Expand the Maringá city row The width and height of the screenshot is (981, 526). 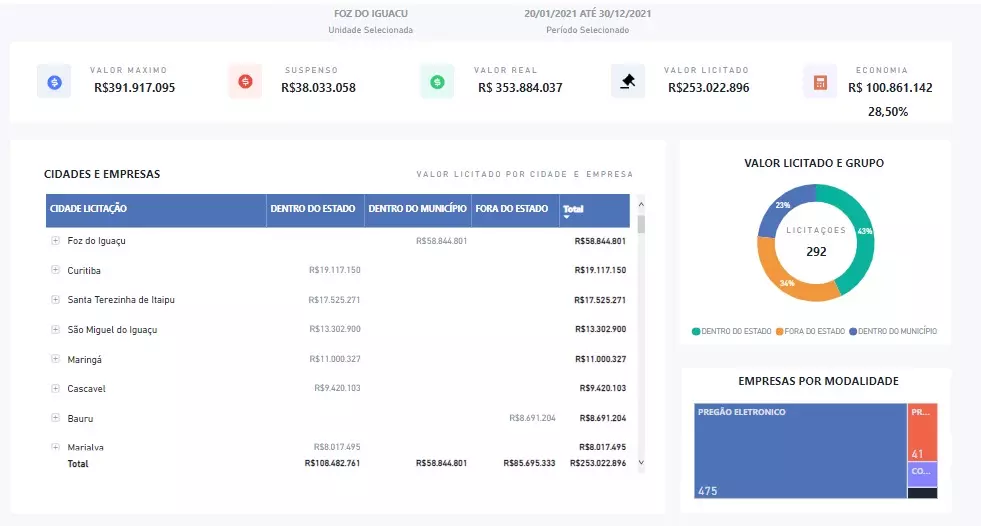coord(55,359)
